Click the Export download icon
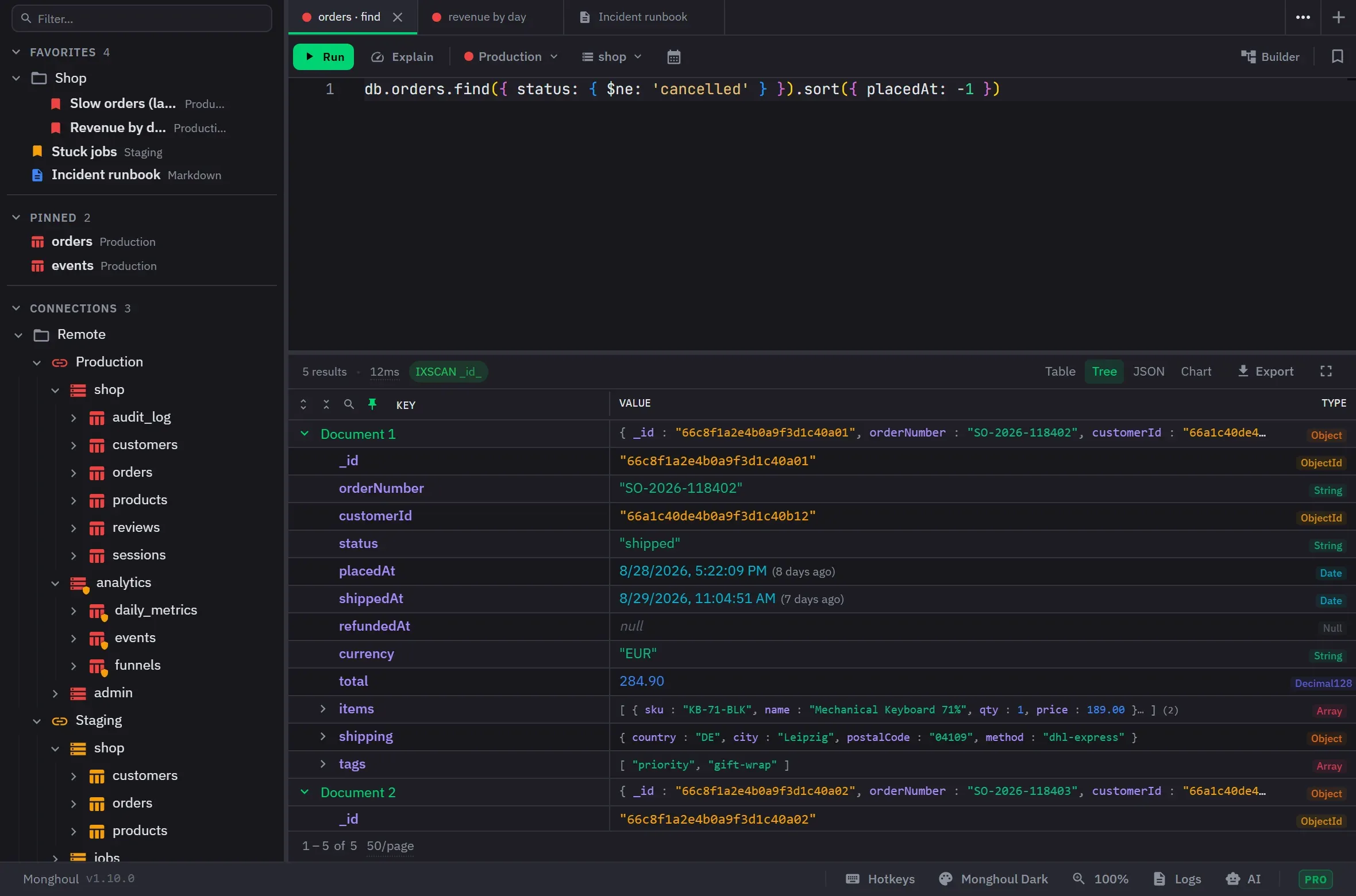Screen dimensions: 1356x896 coord(1243,371)
